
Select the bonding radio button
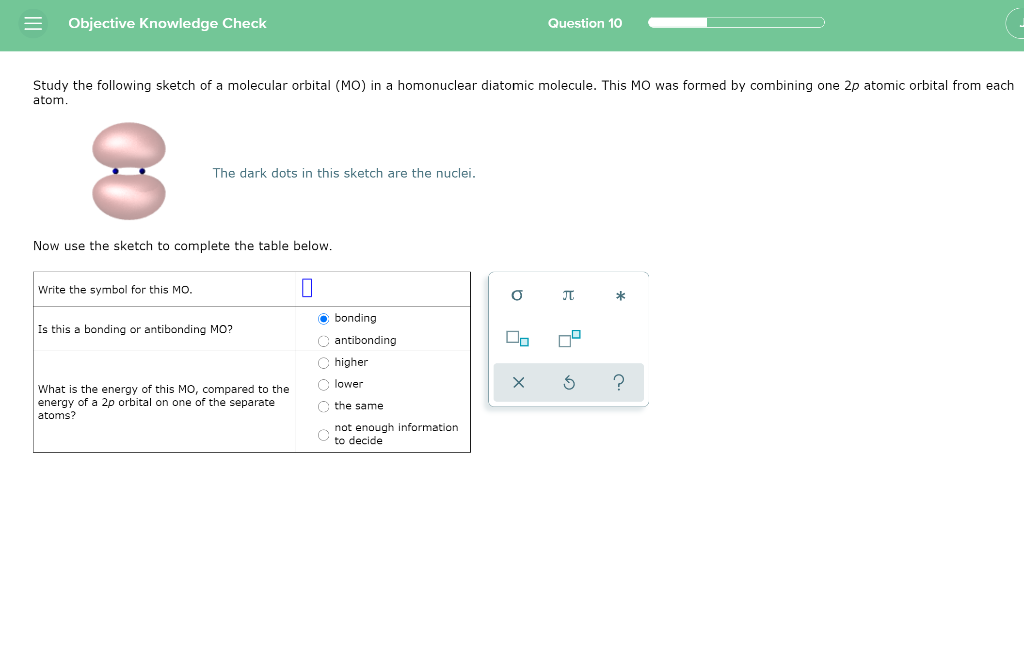coord(323,318)
